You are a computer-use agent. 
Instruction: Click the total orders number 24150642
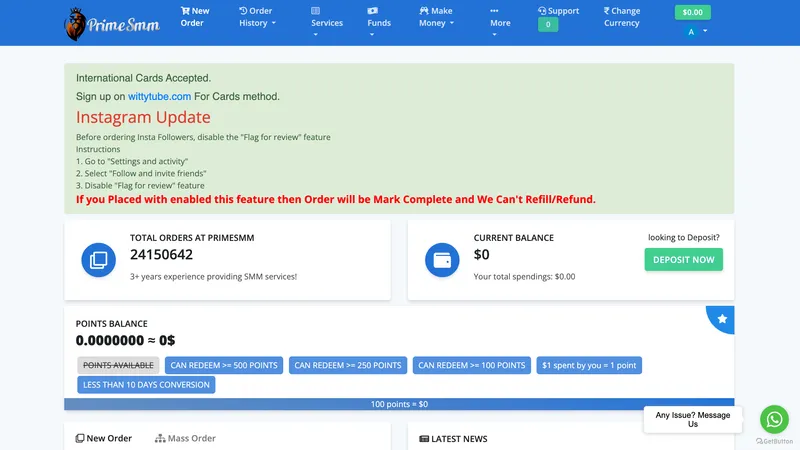coord(161,255)
